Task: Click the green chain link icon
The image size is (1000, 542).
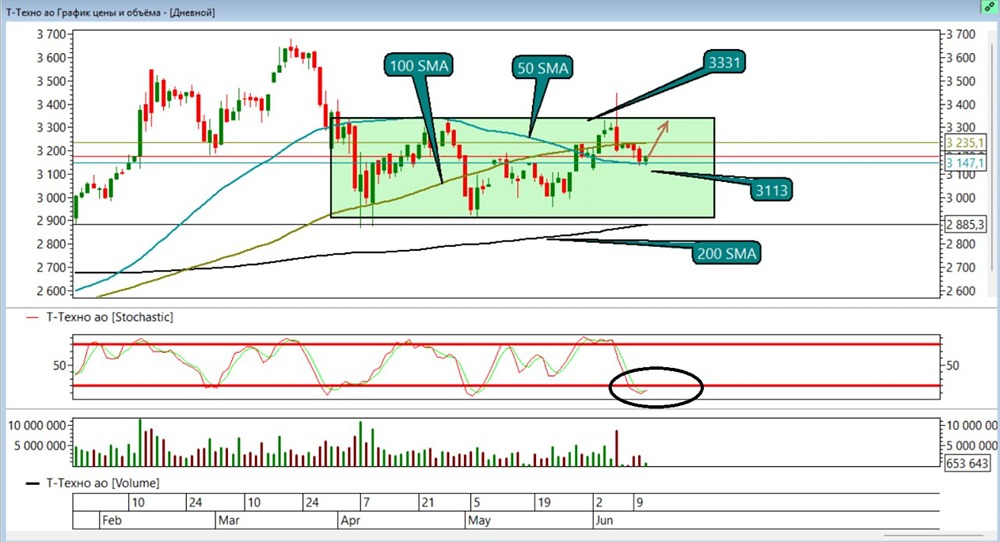Action: click(989, 7)
